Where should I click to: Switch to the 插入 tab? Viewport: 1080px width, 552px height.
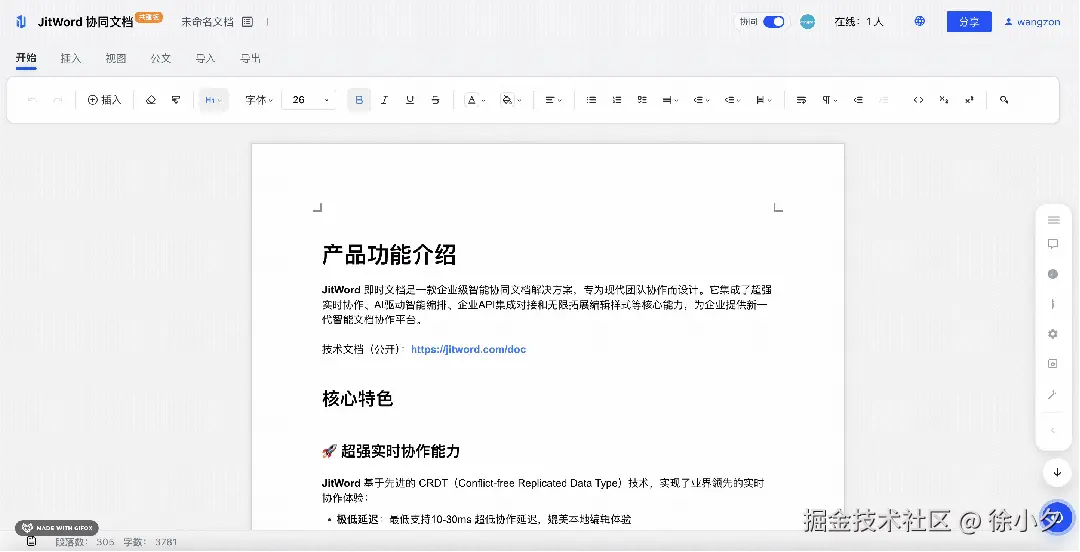click(x=71, y=59)
